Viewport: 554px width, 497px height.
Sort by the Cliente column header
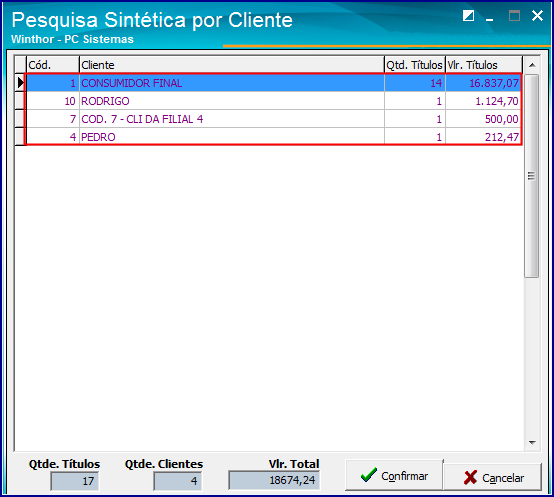point(232,65)
